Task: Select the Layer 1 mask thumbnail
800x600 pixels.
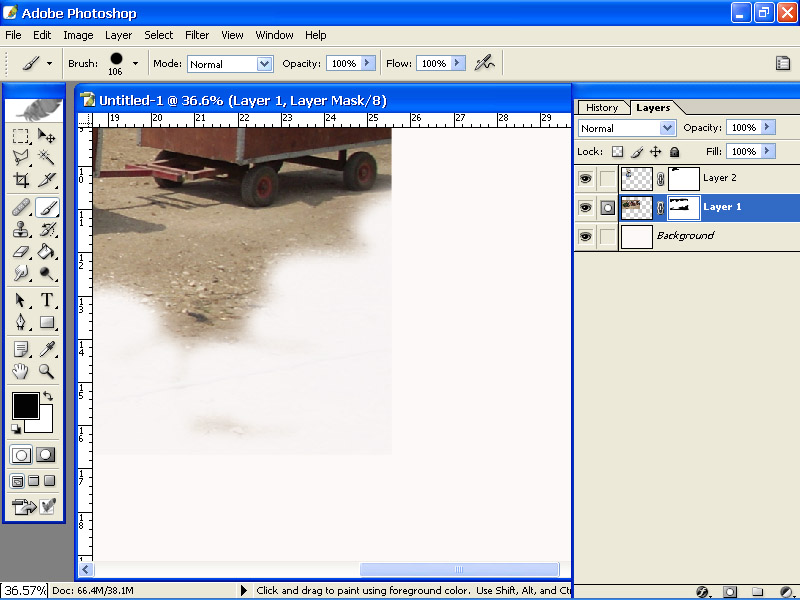Action: [684, 207]
